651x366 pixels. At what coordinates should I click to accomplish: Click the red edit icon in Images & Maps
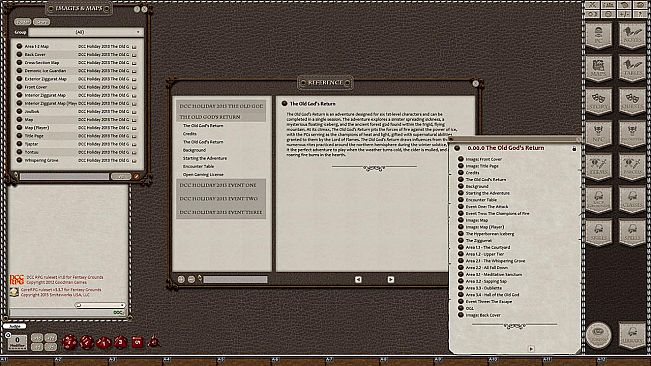click(136, 176)
